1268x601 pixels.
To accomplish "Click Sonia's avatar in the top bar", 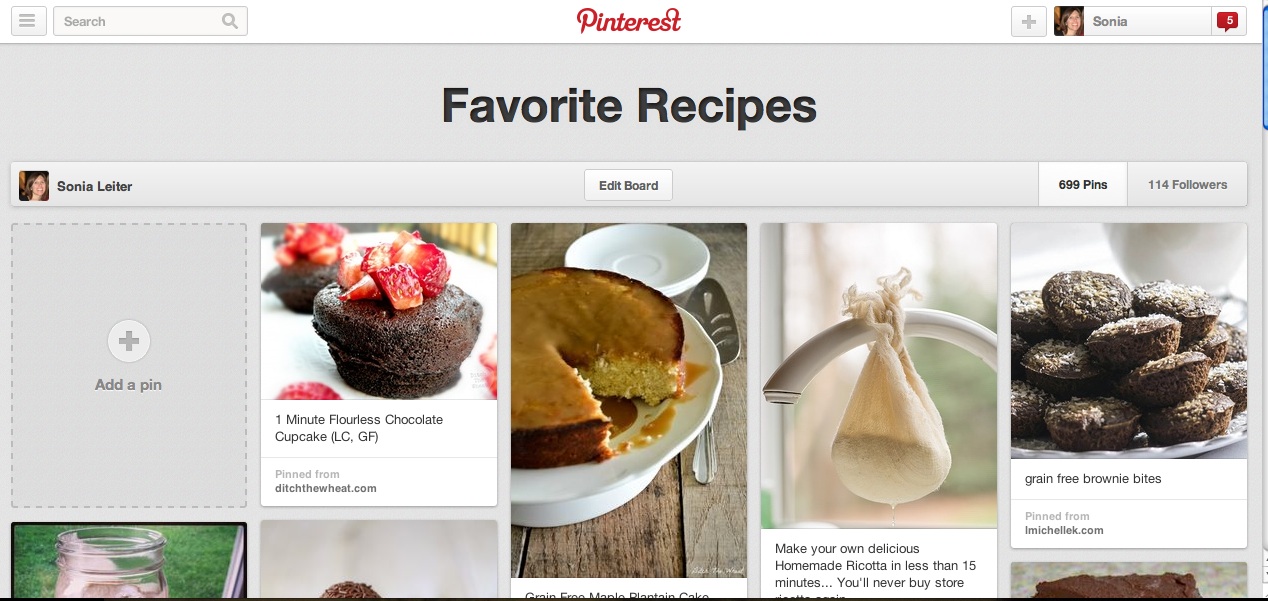I will click(x=1069, y=21).
